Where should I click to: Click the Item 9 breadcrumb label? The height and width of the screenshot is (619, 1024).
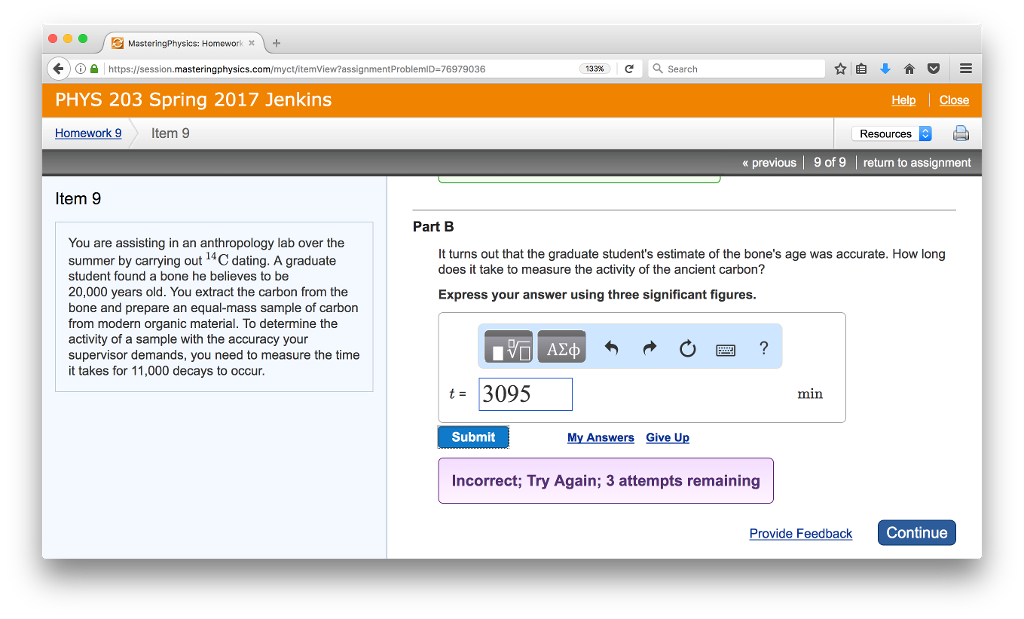[170, 133]
